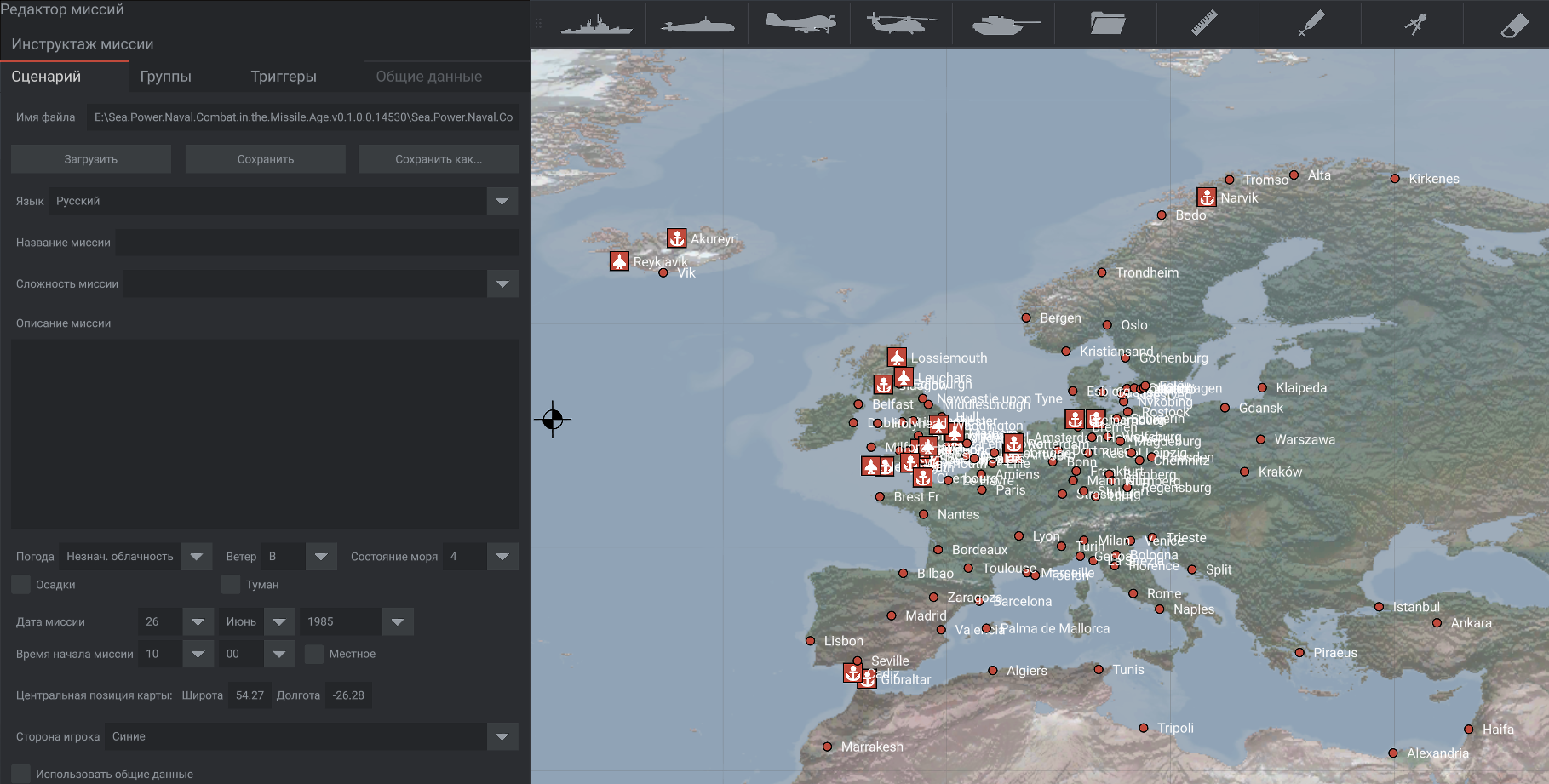Open the start minutes dropdown showing 00

point(279,654)
